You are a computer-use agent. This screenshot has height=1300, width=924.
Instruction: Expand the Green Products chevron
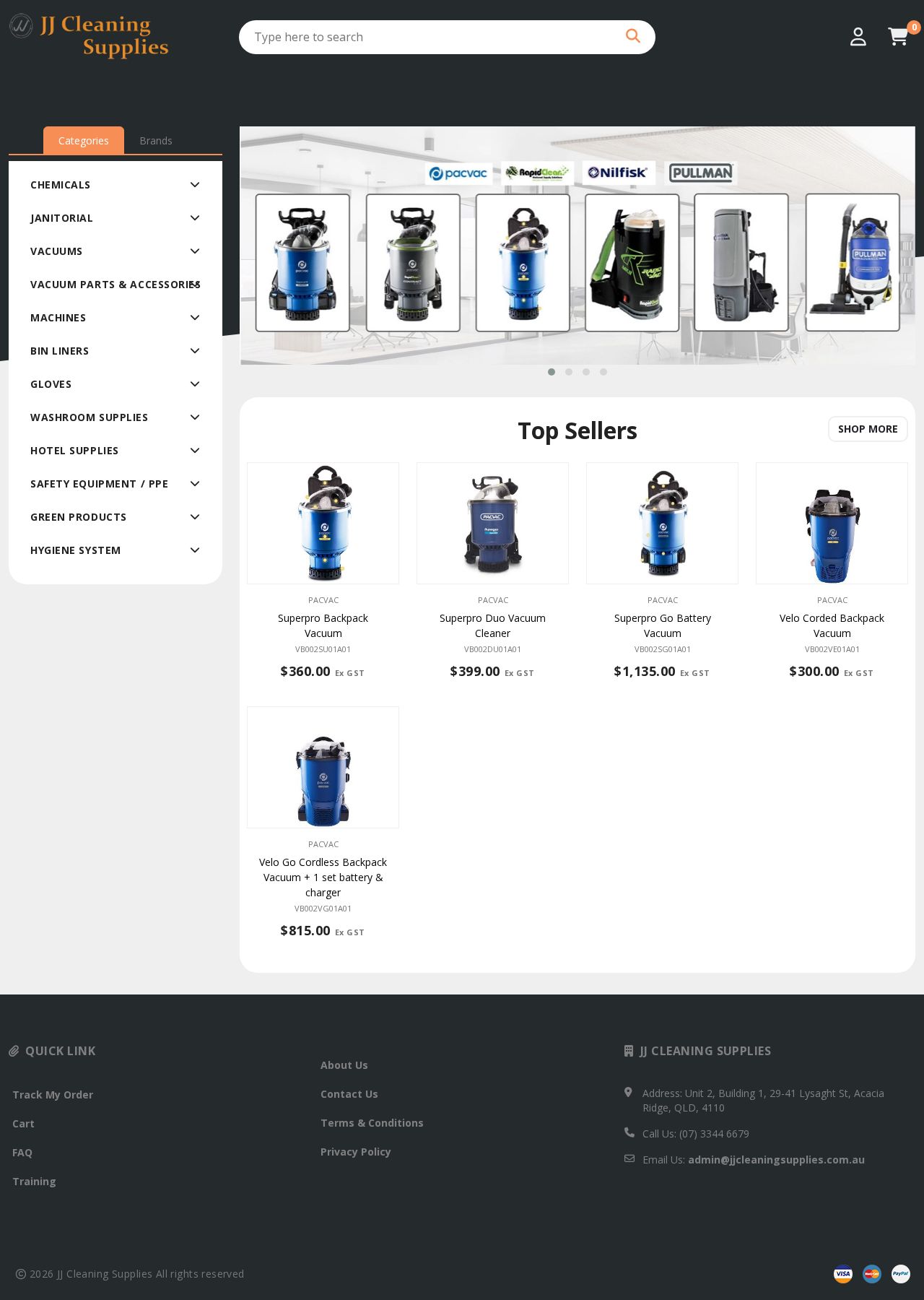(195, 517)
